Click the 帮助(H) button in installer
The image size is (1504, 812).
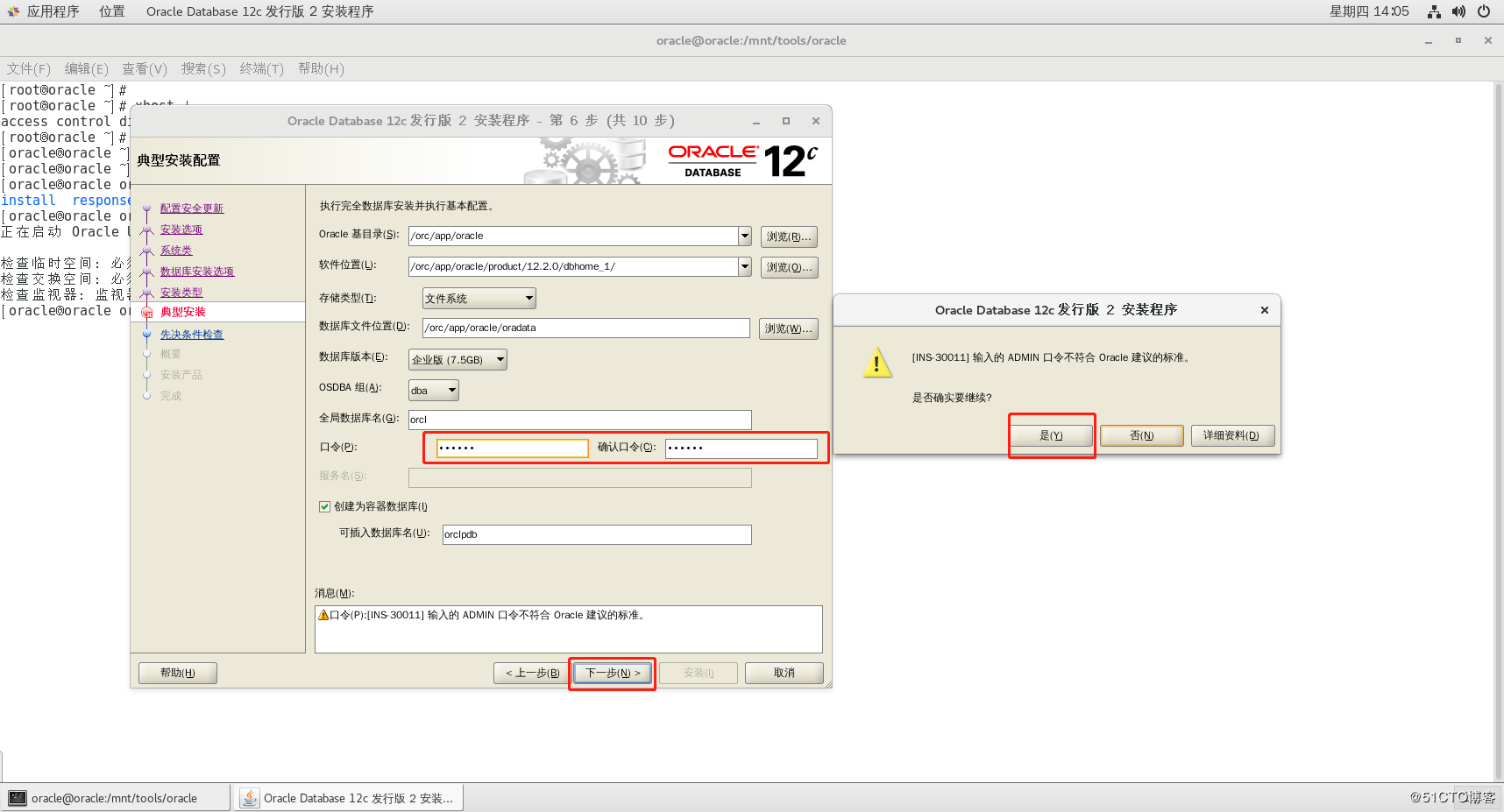click(x=178, y=673)
